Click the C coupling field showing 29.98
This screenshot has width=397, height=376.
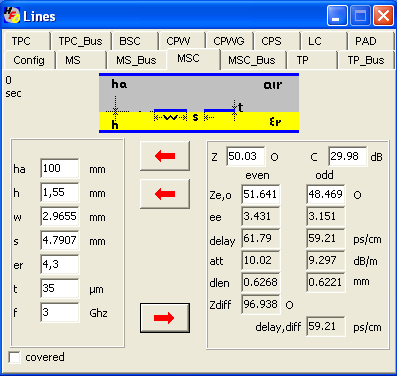coord(348,156)
